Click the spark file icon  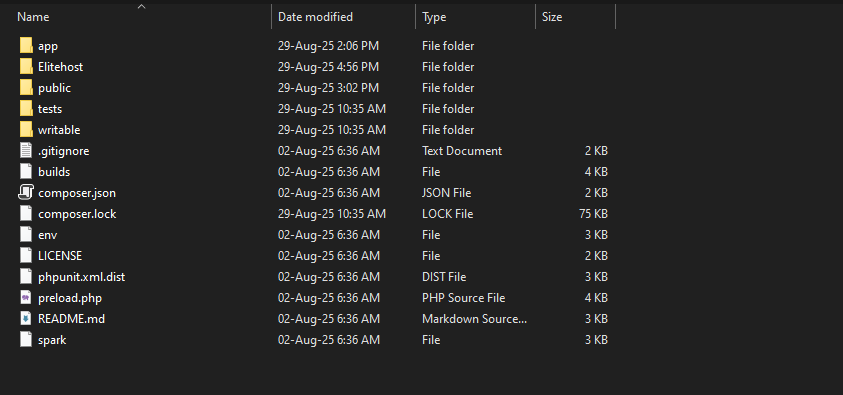(x=26, y=340)
